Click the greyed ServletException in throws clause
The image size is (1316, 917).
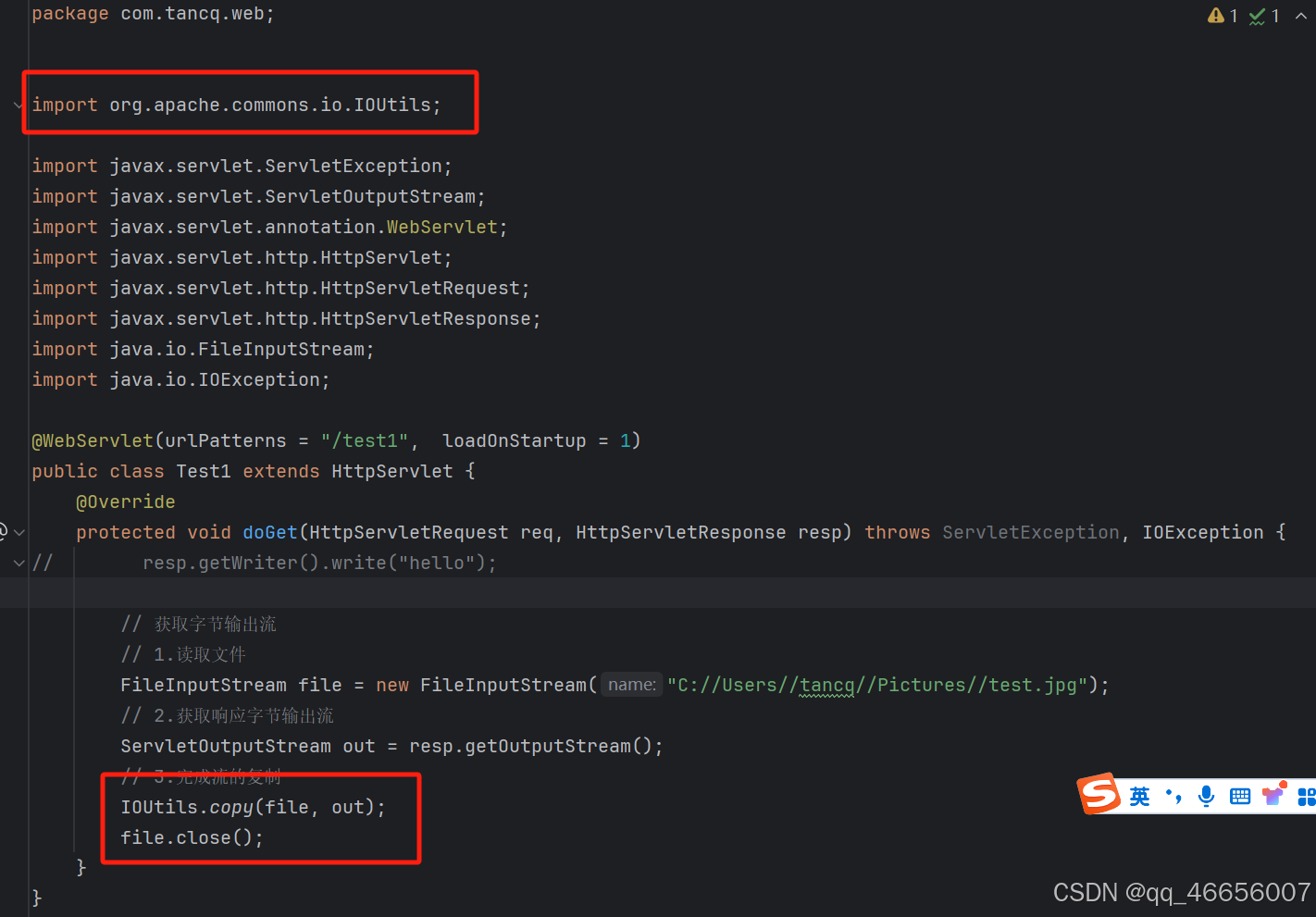tap(1031, 532)
